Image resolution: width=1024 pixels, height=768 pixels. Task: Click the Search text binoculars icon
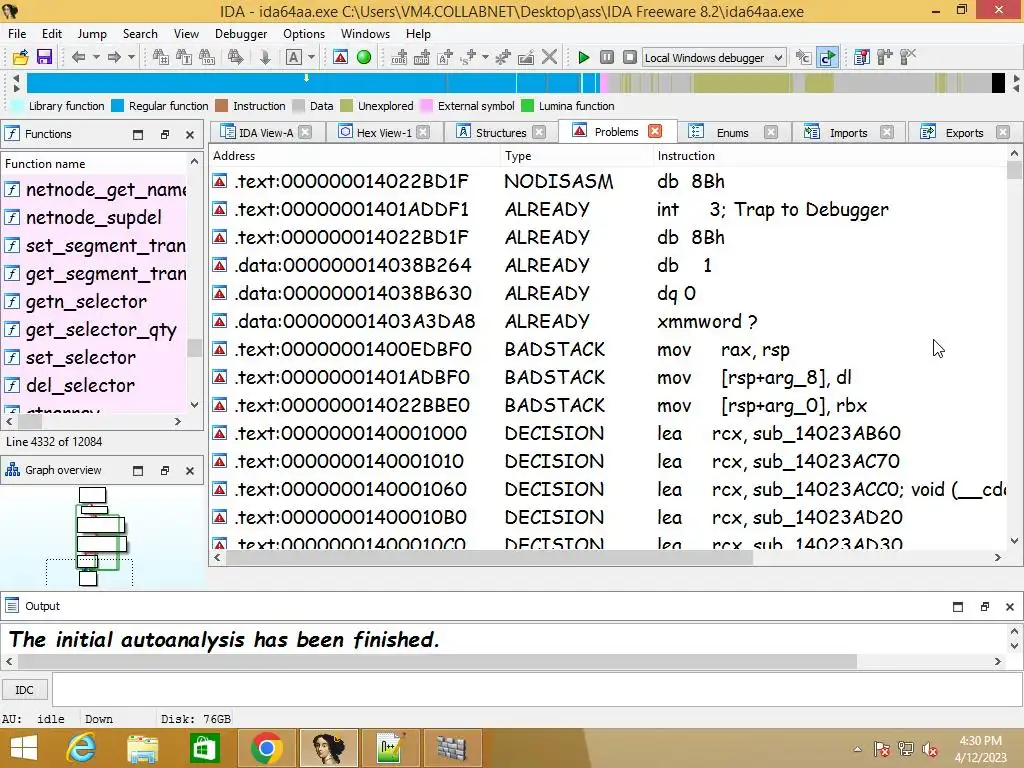tap(184, 57)
